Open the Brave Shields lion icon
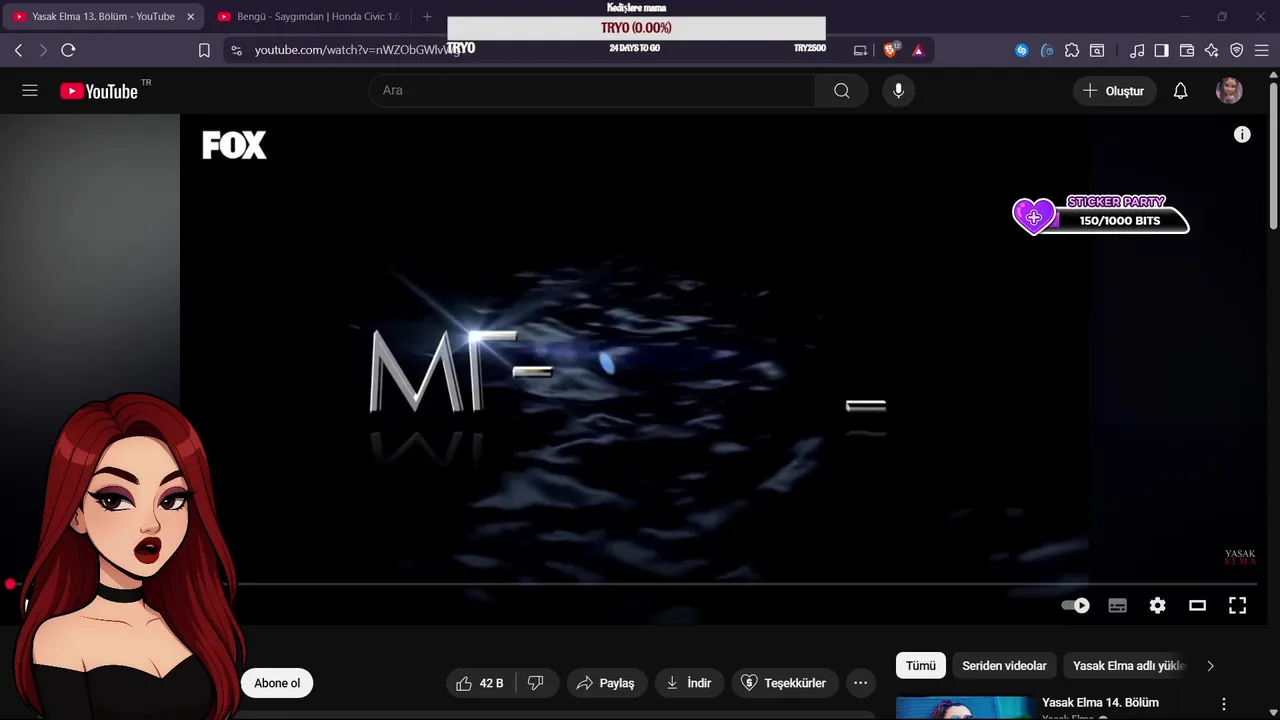Image resolution: width=1280 pixels, height=720 pixels. pyautogui.click(x=891, y=50)
